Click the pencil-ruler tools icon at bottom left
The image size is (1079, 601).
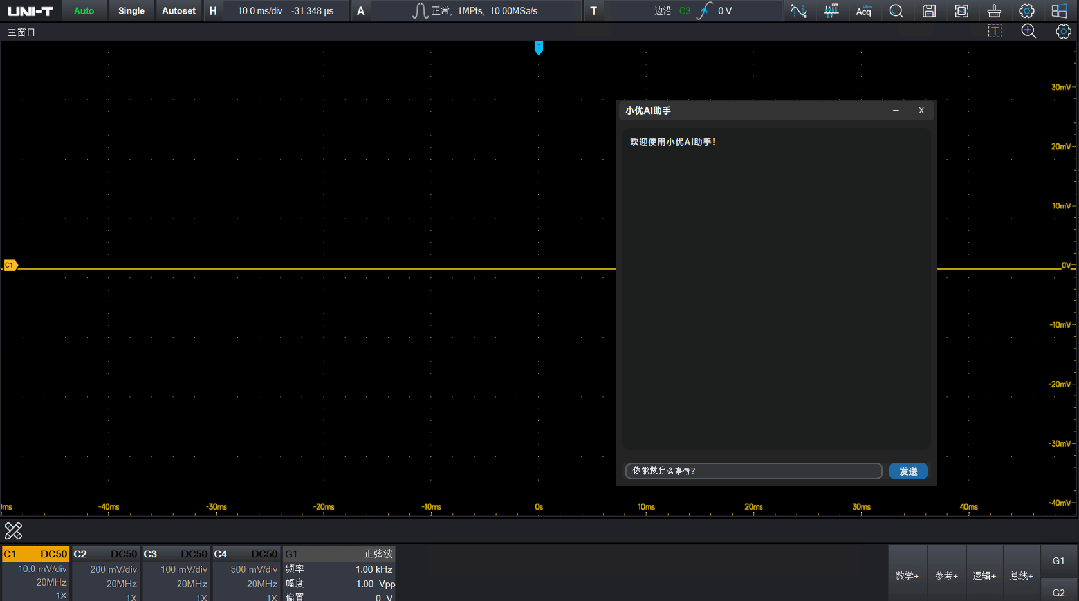pos(13,530)
